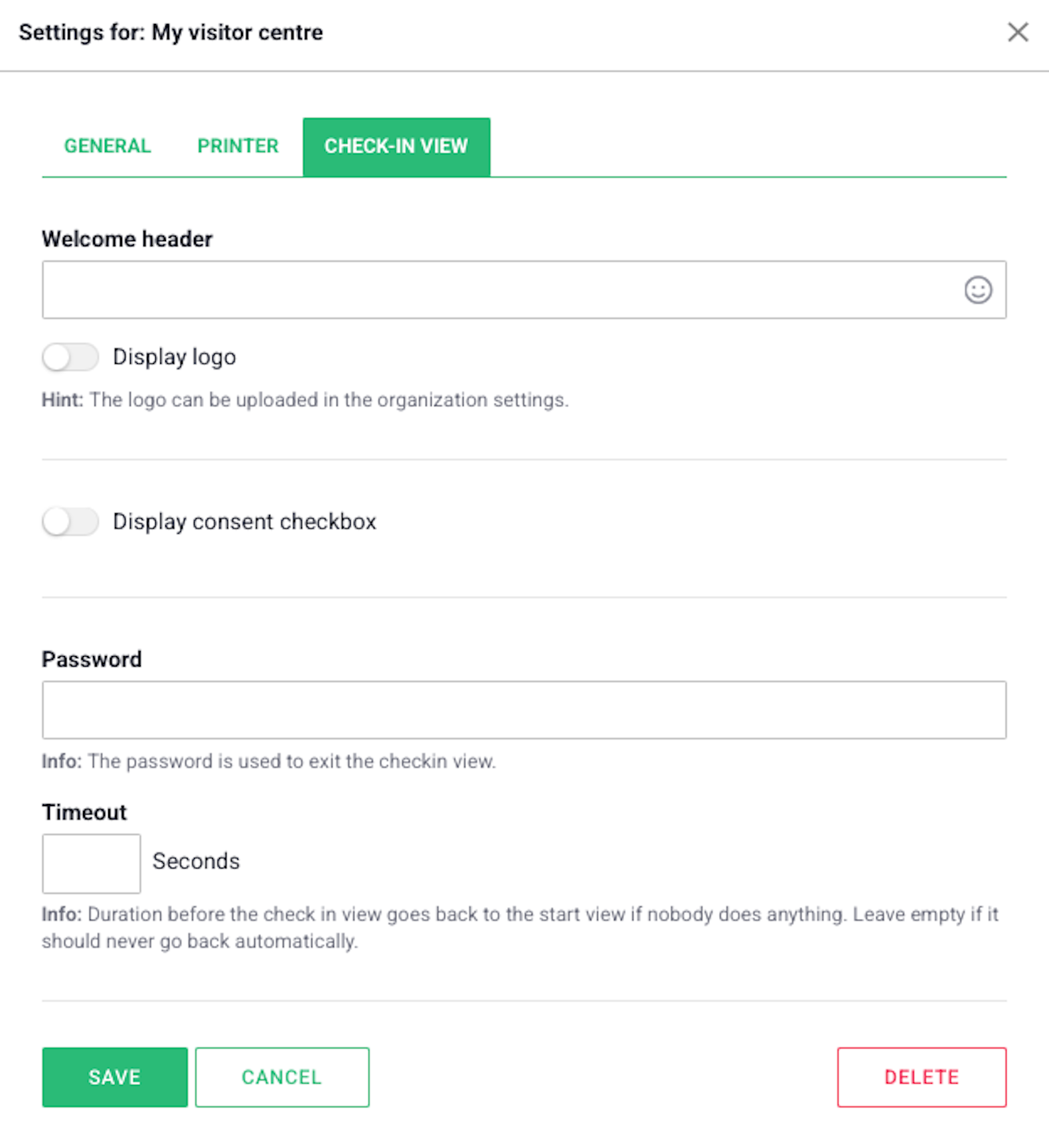Open the emoji picker in Welcome header
Image resolution: width=1049 pixels, height=1148 pixels.
978,290
